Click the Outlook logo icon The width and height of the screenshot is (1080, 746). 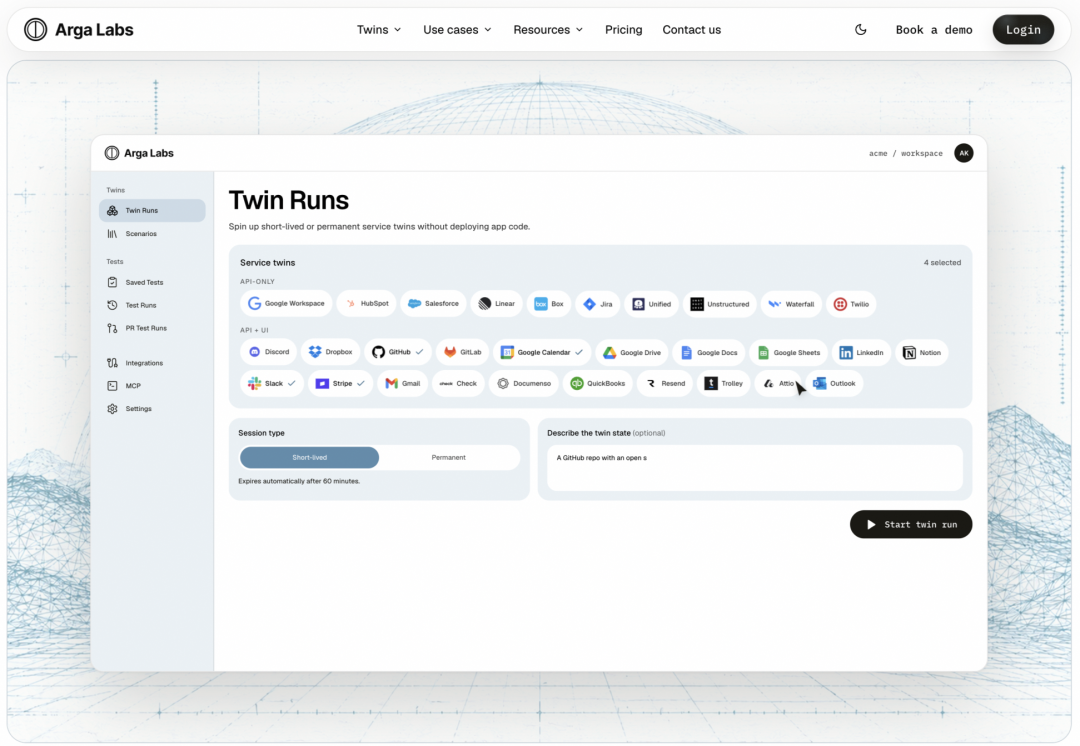820,384
